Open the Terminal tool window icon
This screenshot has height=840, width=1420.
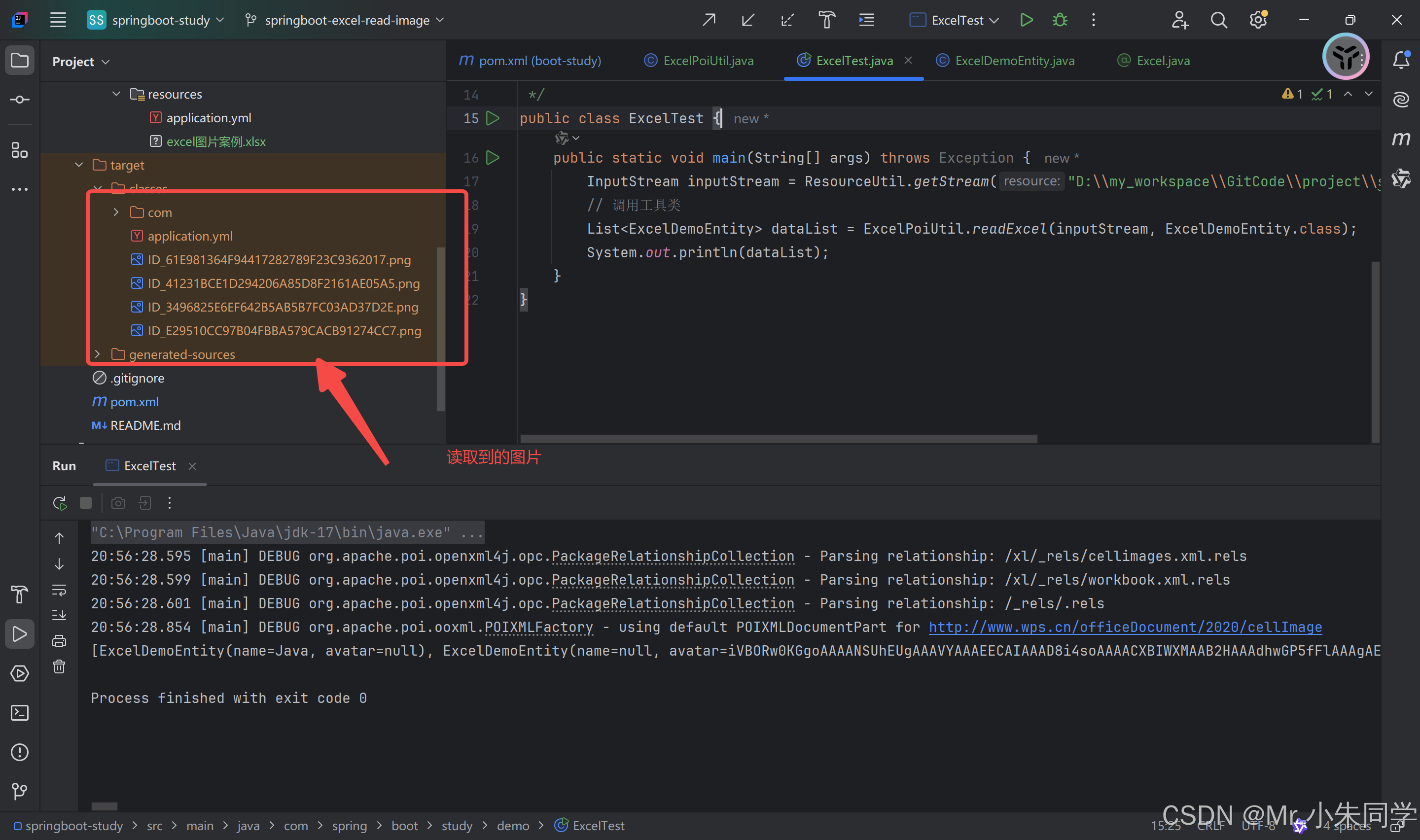[x=20, y=713]
